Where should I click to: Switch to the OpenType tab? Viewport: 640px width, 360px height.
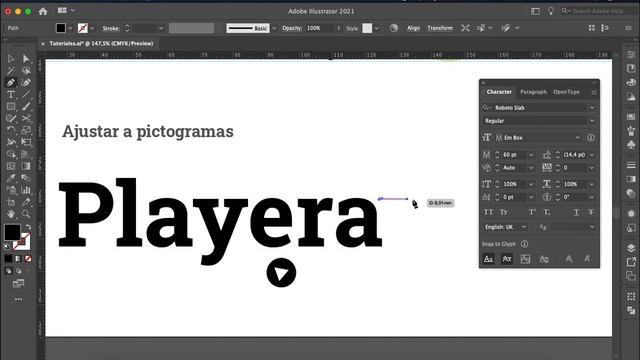pos(566,92)
